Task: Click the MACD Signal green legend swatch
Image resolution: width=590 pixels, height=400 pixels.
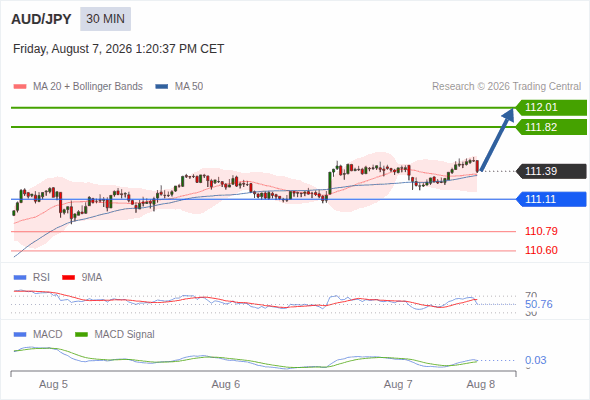Action: click(x=81, y=335)
